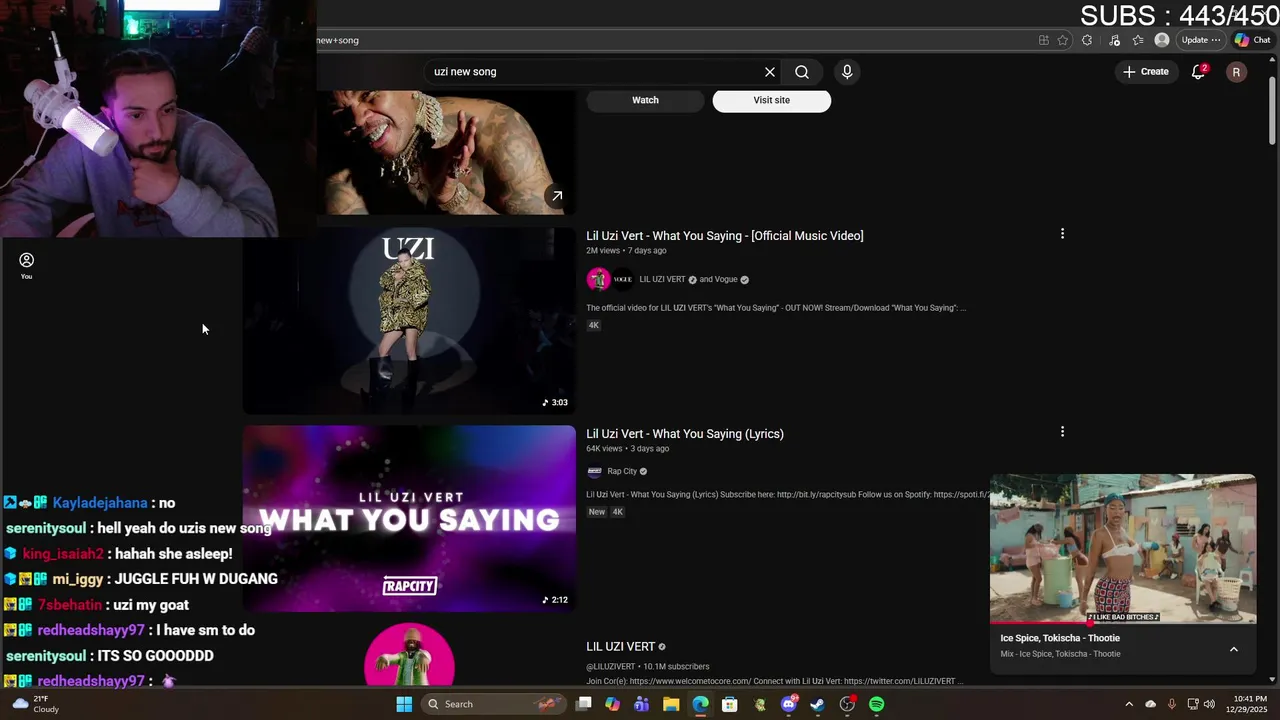The image size is (1280, 720).
Task: Click the Ice Spice Thootie miniplayer video
Action: (x=1123, y=549)
